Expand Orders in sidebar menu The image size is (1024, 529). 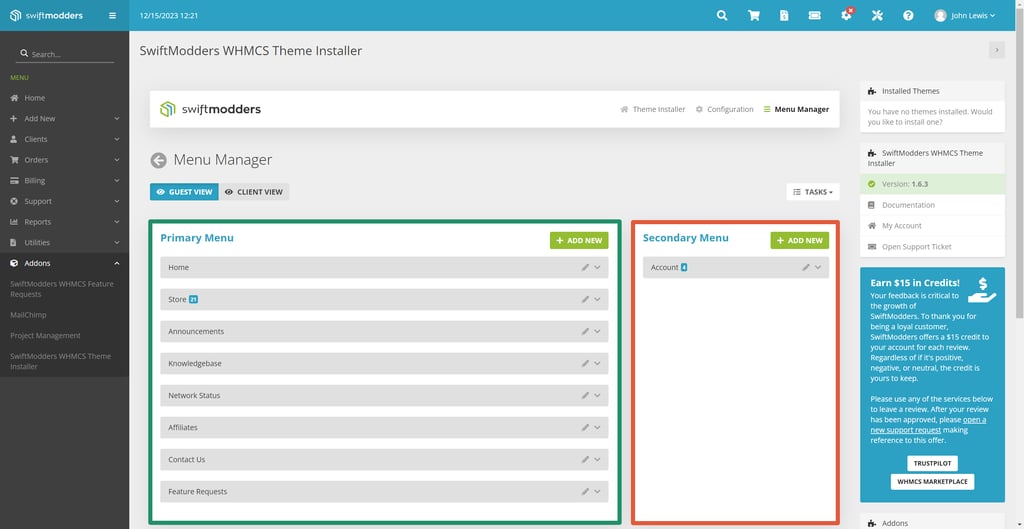(65, 160)
